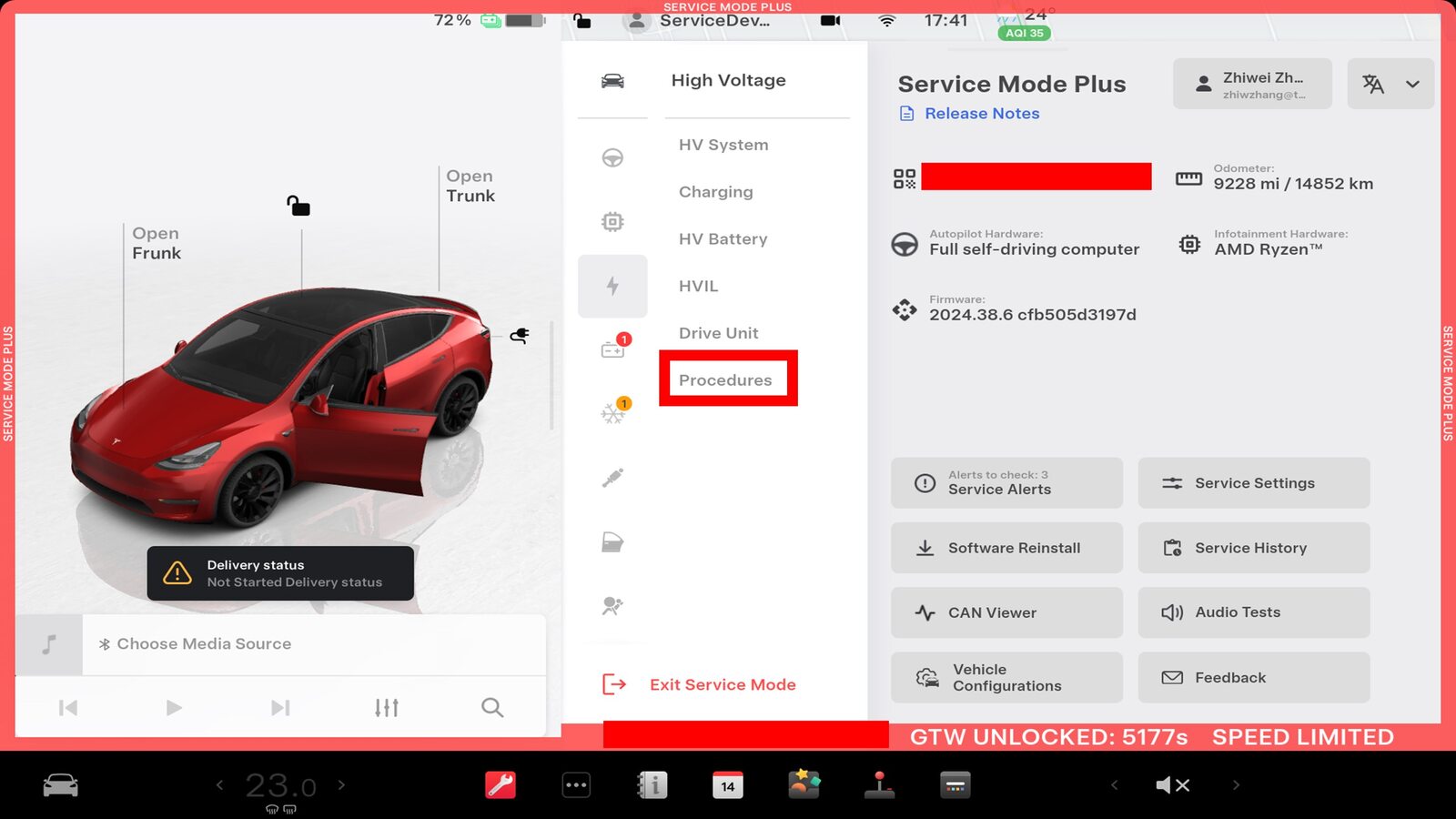Open the CAN Viewer button

[1006, 612]
